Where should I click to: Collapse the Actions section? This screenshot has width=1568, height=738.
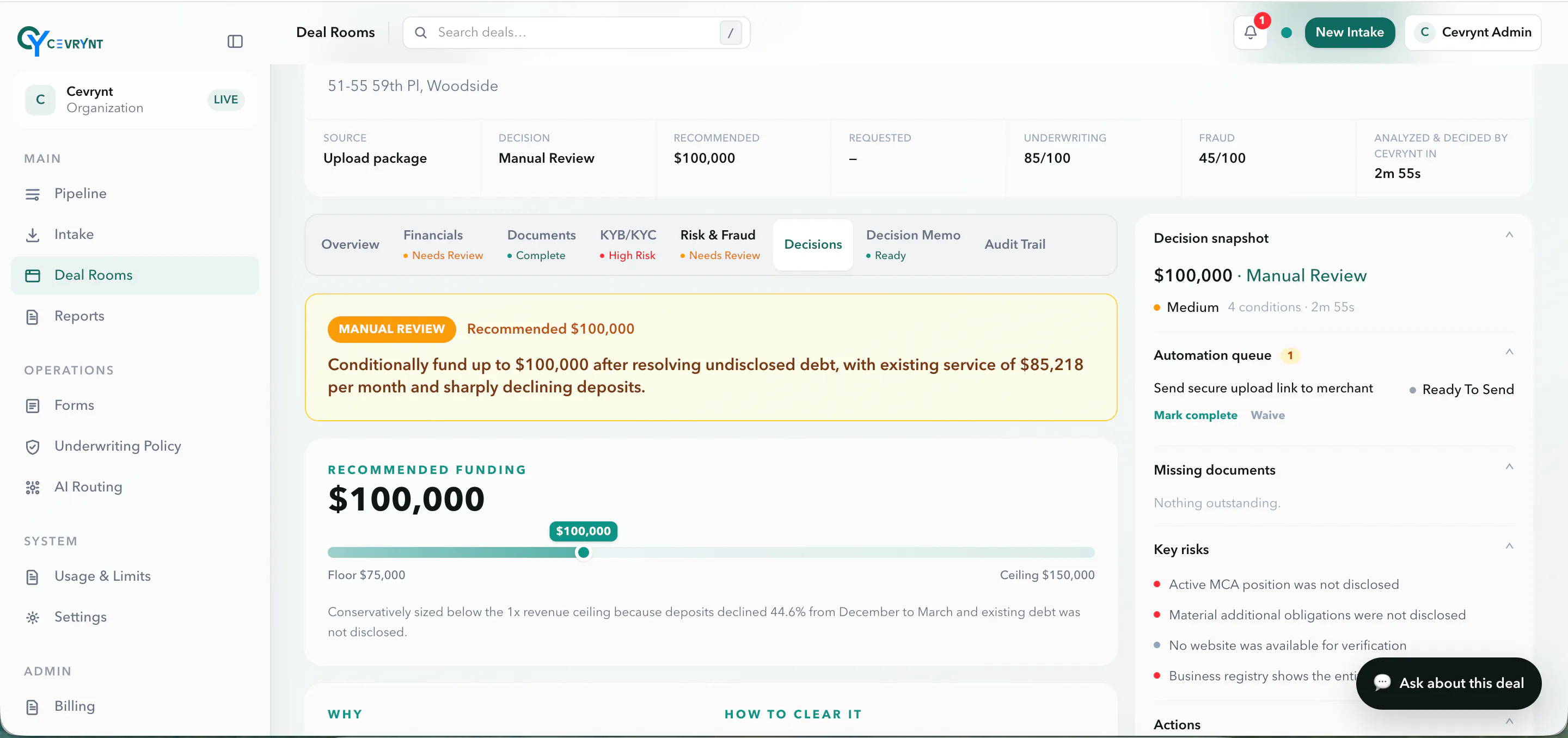coord(1509,722)
